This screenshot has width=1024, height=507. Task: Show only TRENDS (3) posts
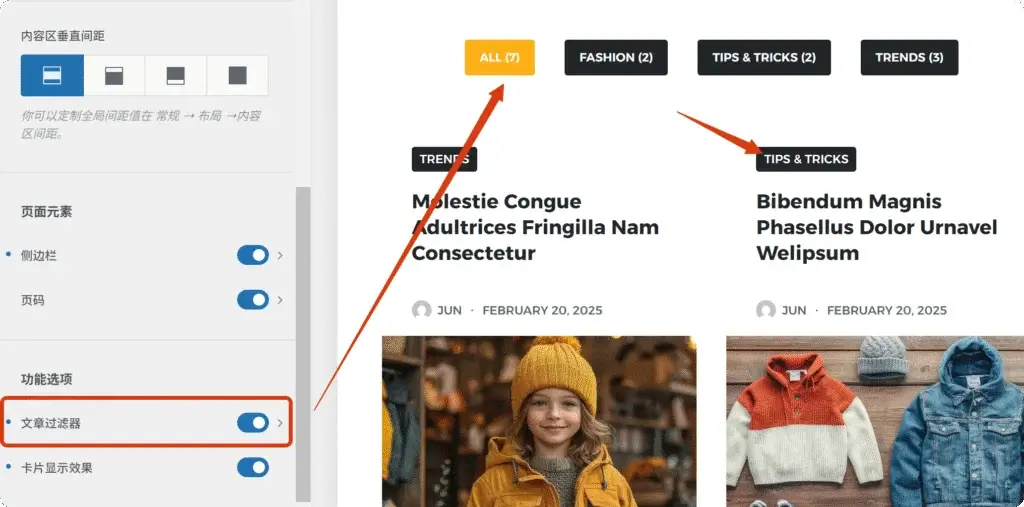point(909,57)
